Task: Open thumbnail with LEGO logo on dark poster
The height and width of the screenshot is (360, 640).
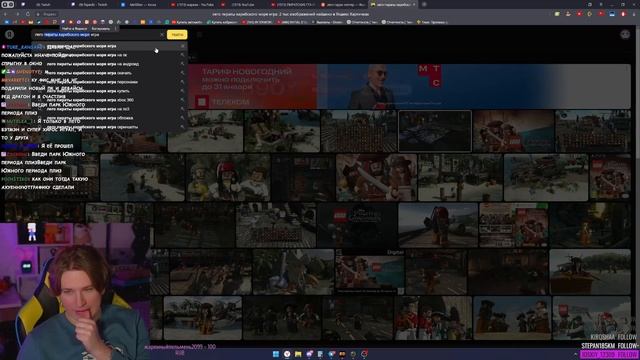Action: click(357, 225)
